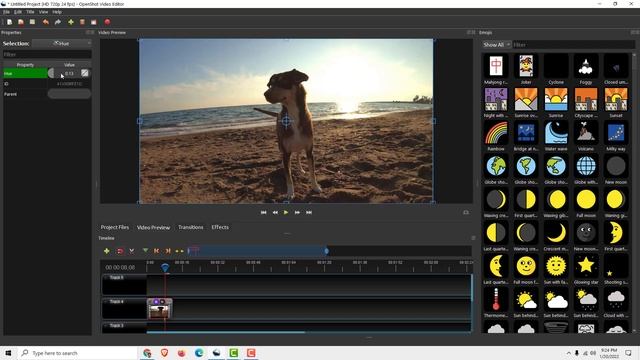Open the Track 4 menu arrow
640x360 pixels.
[106, 302]
